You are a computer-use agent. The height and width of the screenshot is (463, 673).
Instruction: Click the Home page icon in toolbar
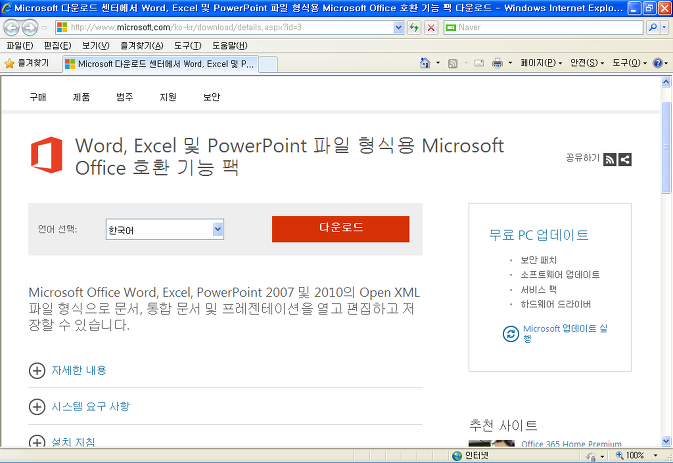(x=425, y=63)
